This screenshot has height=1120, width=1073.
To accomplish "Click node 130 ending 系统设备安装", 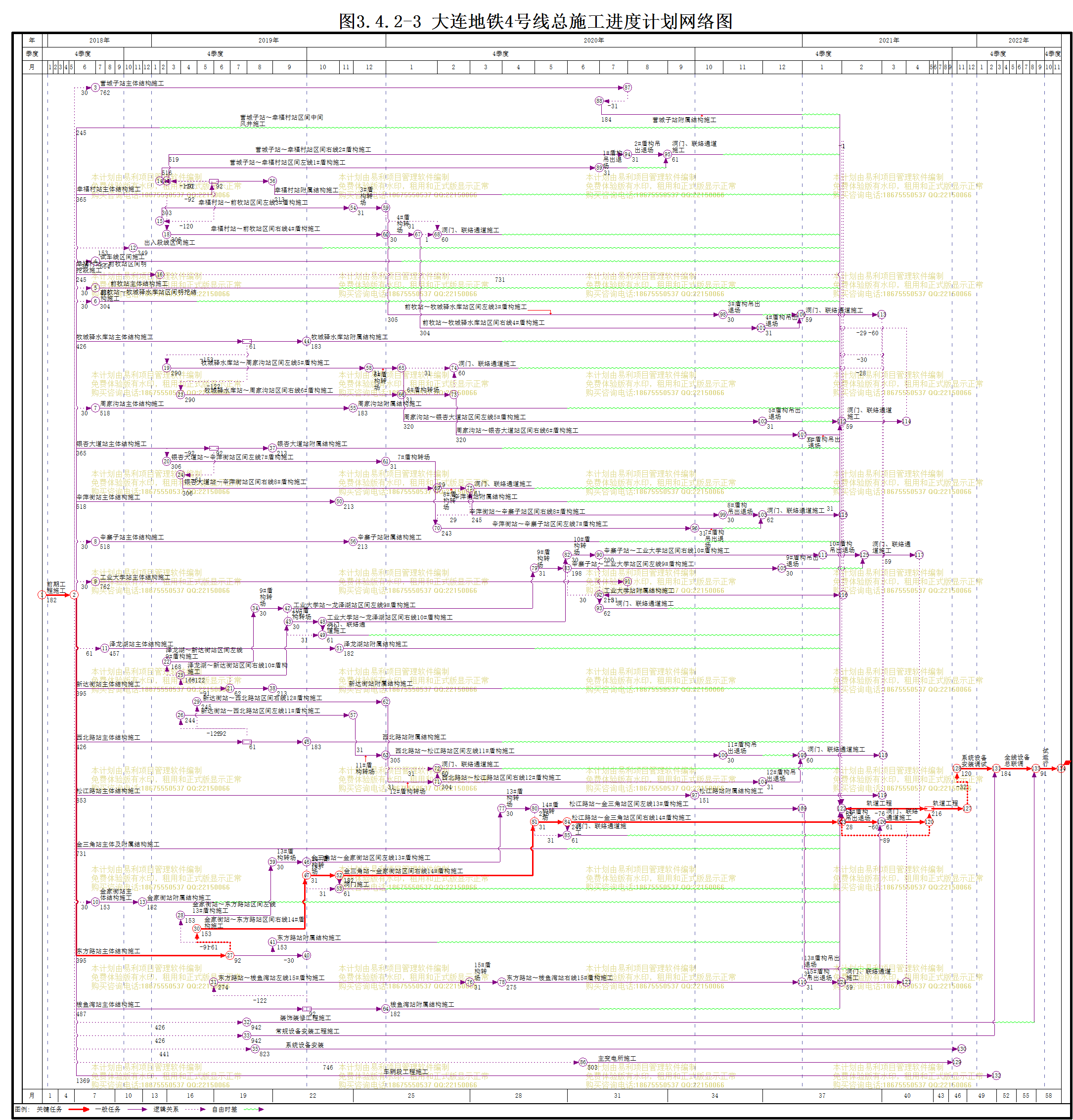I will click(x=962, y=1049).
